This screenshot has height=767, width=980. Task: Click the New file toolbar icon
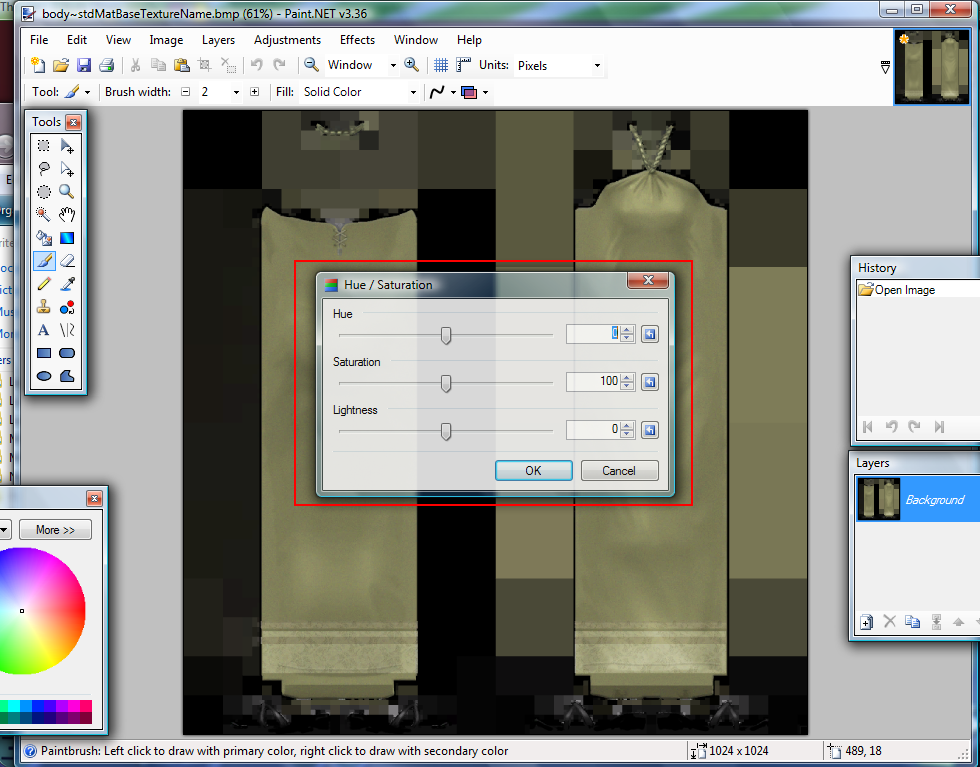(38, 65)
